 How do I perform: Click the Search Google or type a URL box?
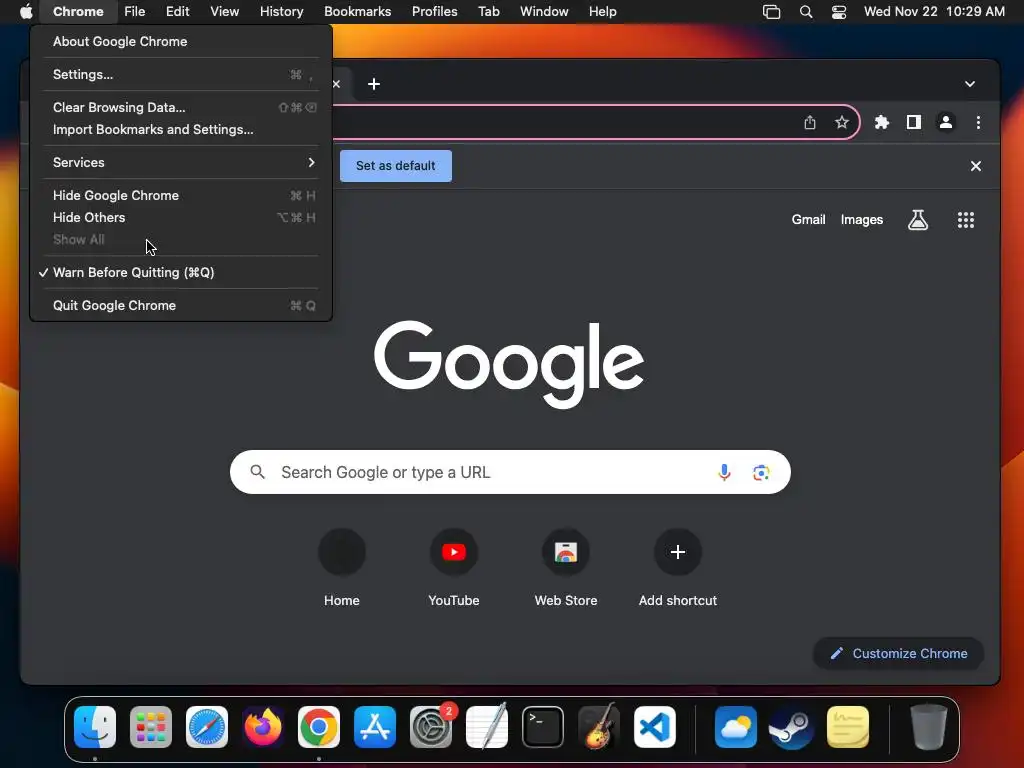point(510,472)
